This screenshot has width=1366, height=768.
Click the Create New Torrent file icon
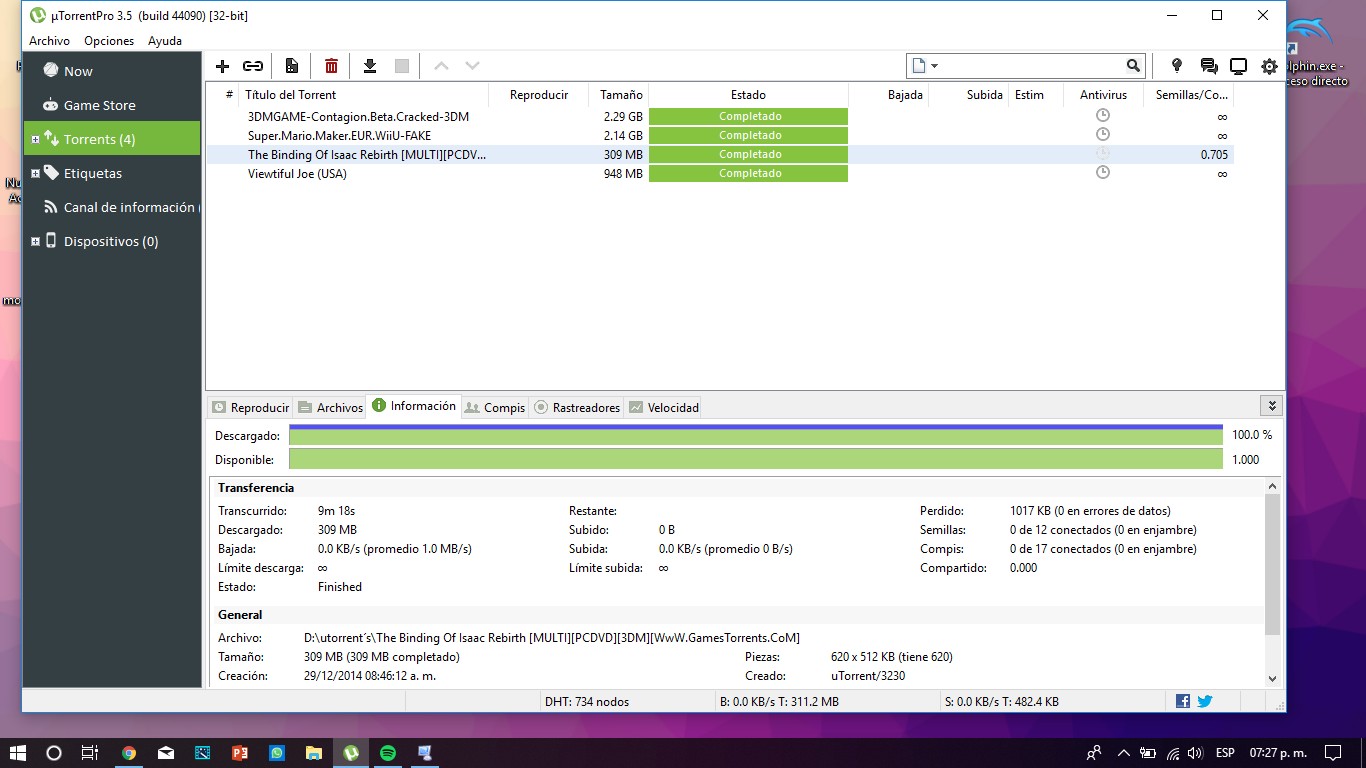point(292,66)
